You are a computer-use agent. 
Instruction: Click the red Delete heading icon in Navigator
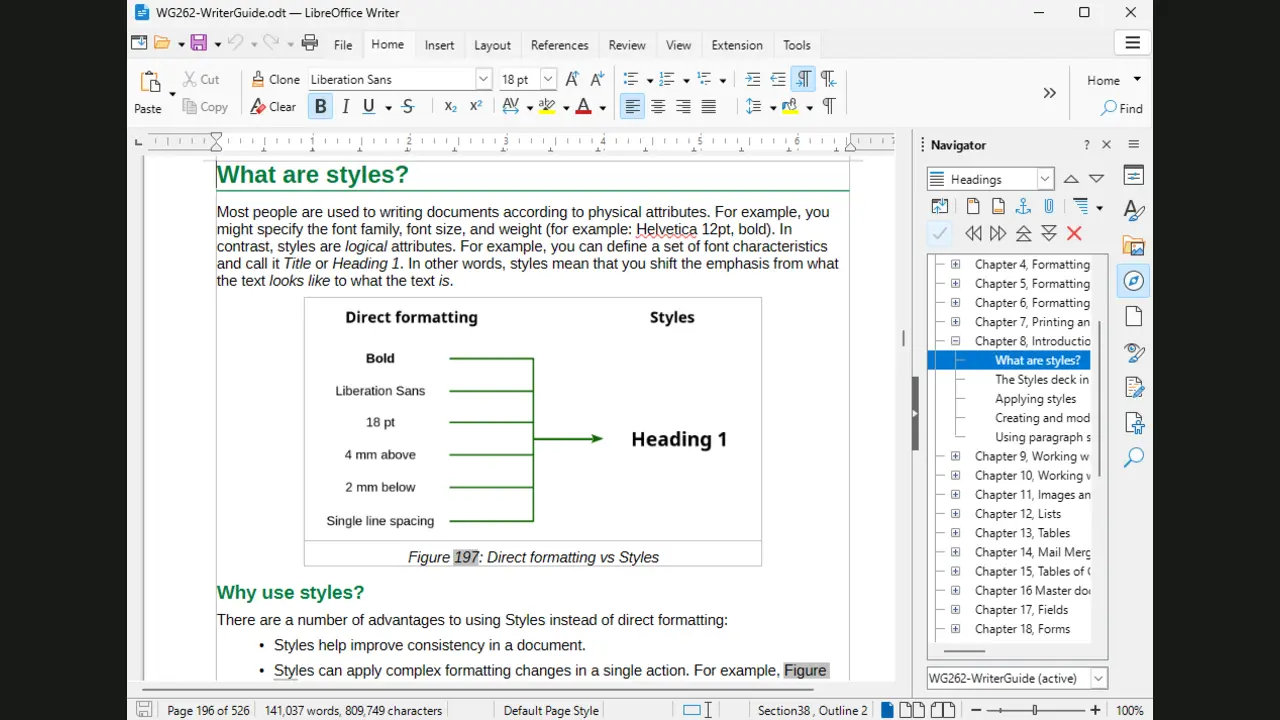click(x=1074, y=233)
